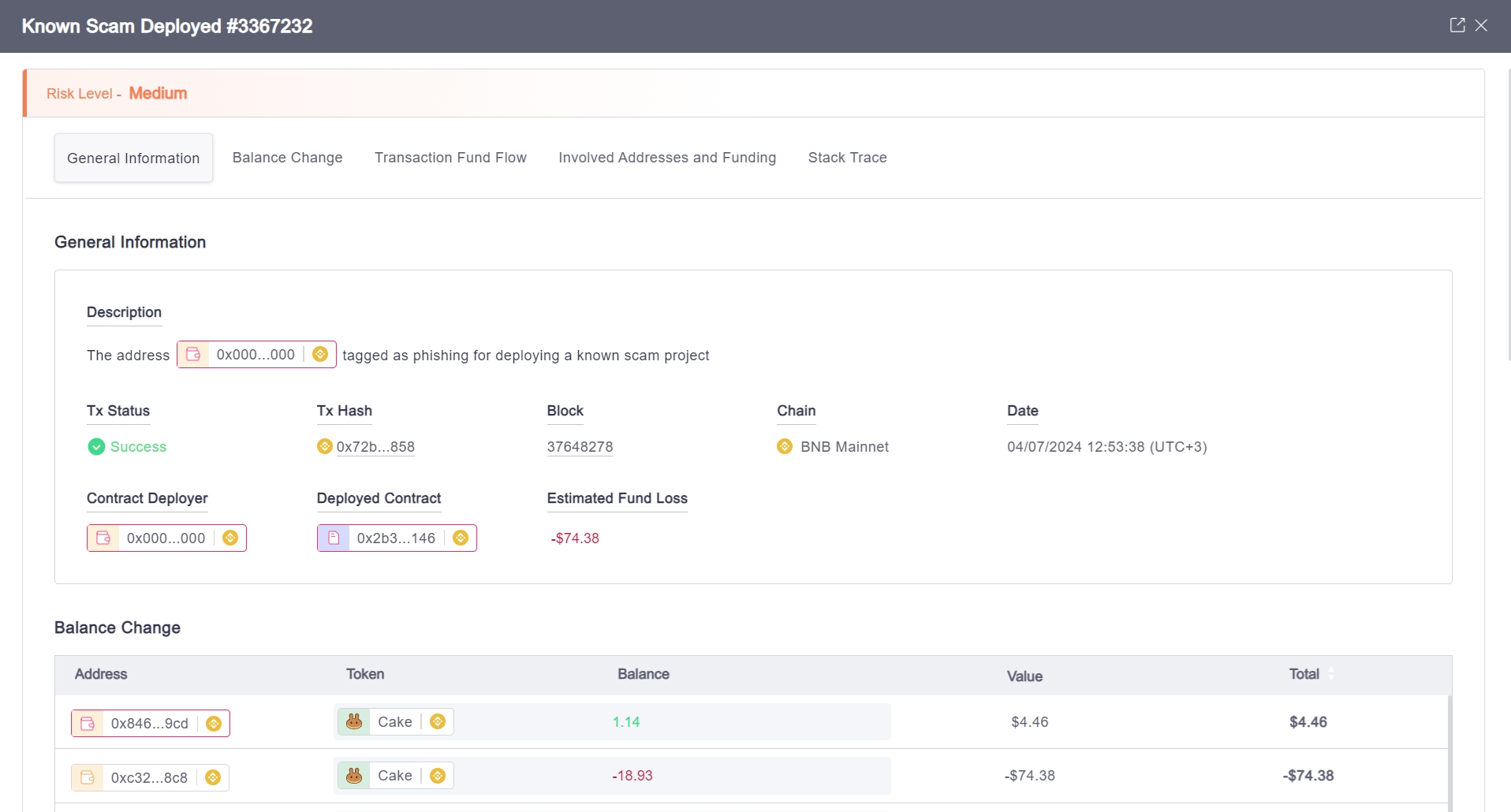This screenshot has width=1511, height=812.
Task: Open block number 37648278 link
Action: point(580,447)
